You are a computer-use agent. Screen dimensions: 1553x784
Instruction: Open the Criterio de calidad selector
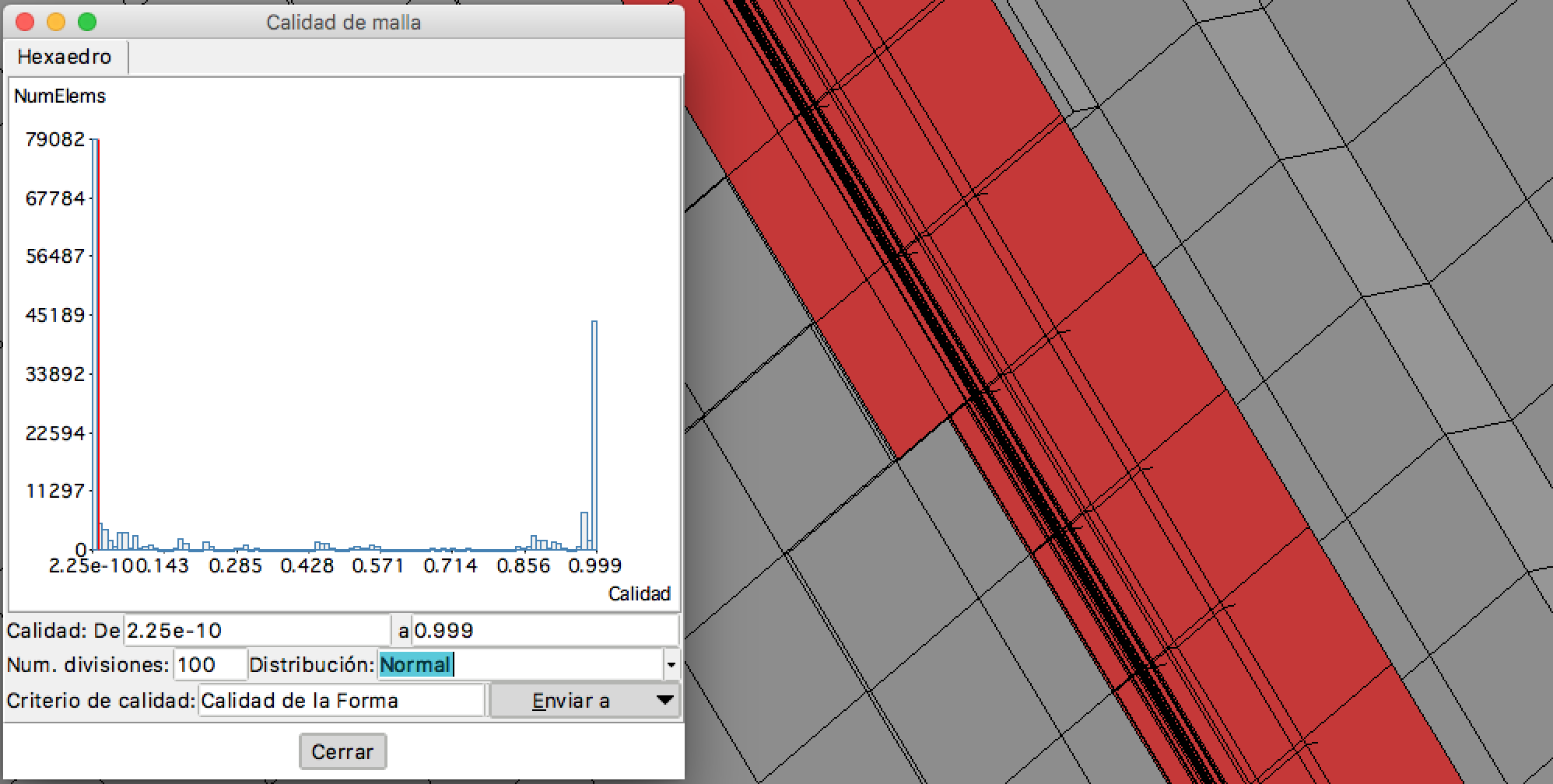click(341, 700)
